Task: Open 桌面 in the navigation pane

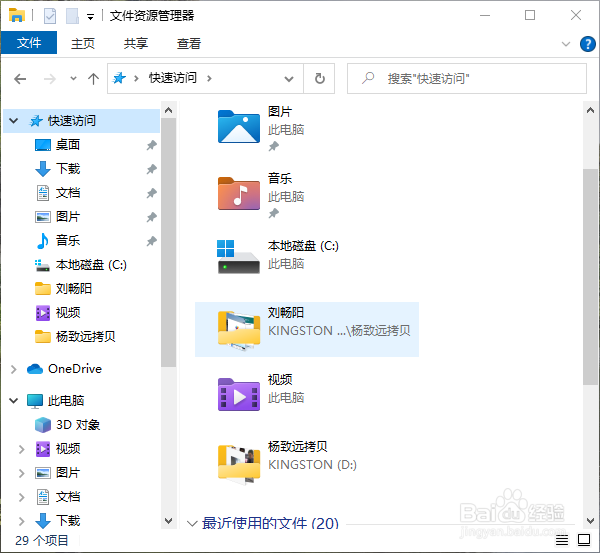Action: 68,145
